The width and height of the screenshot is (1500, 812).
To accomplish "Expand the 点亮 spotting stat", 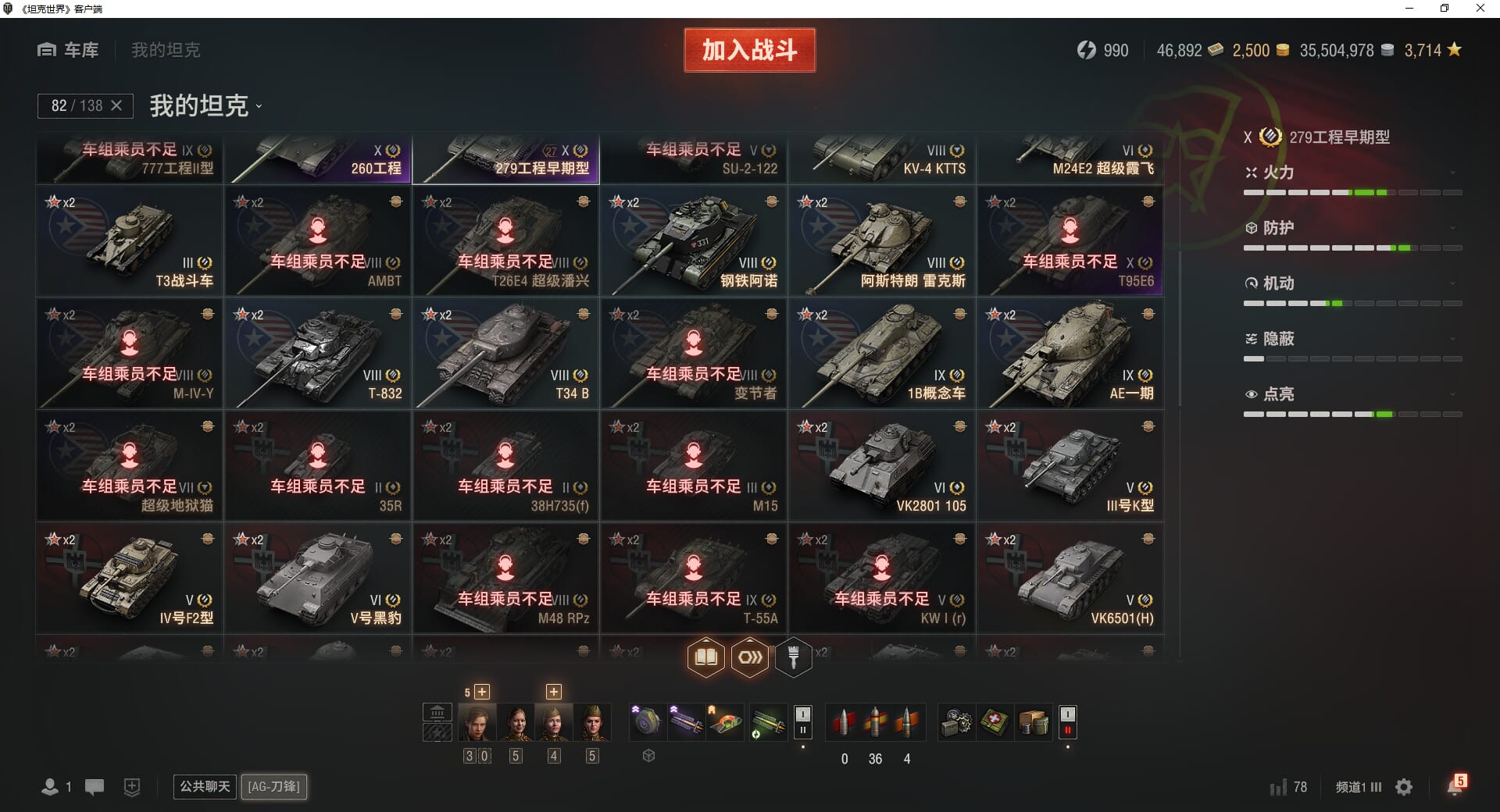I will point(1352,394).
